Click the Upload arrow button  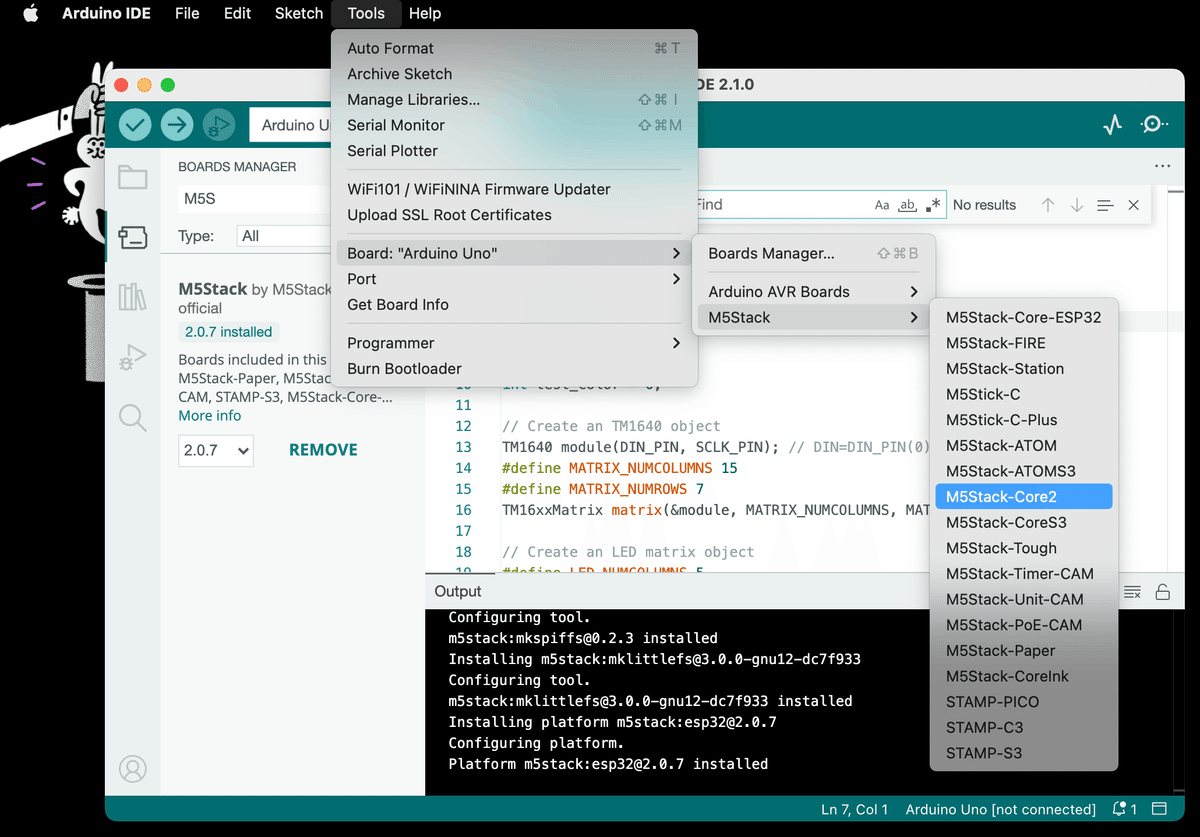coord(177,125)
